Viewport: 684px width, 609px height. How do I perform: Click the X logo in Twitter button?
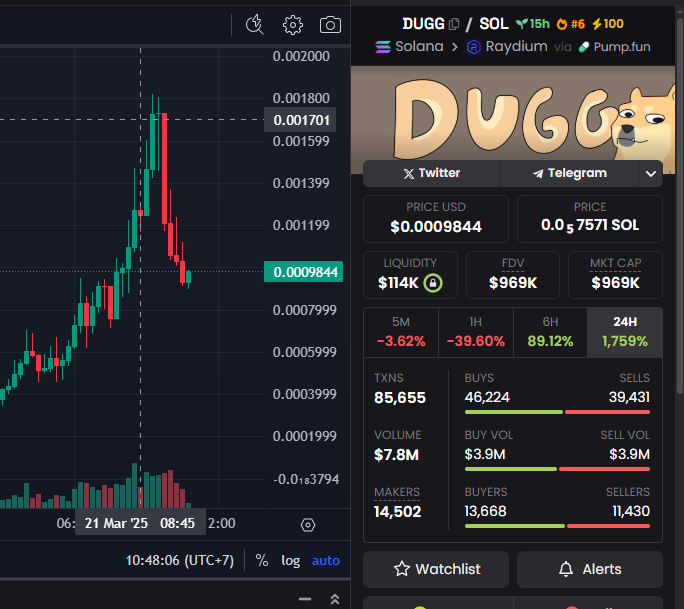point(408,174)
